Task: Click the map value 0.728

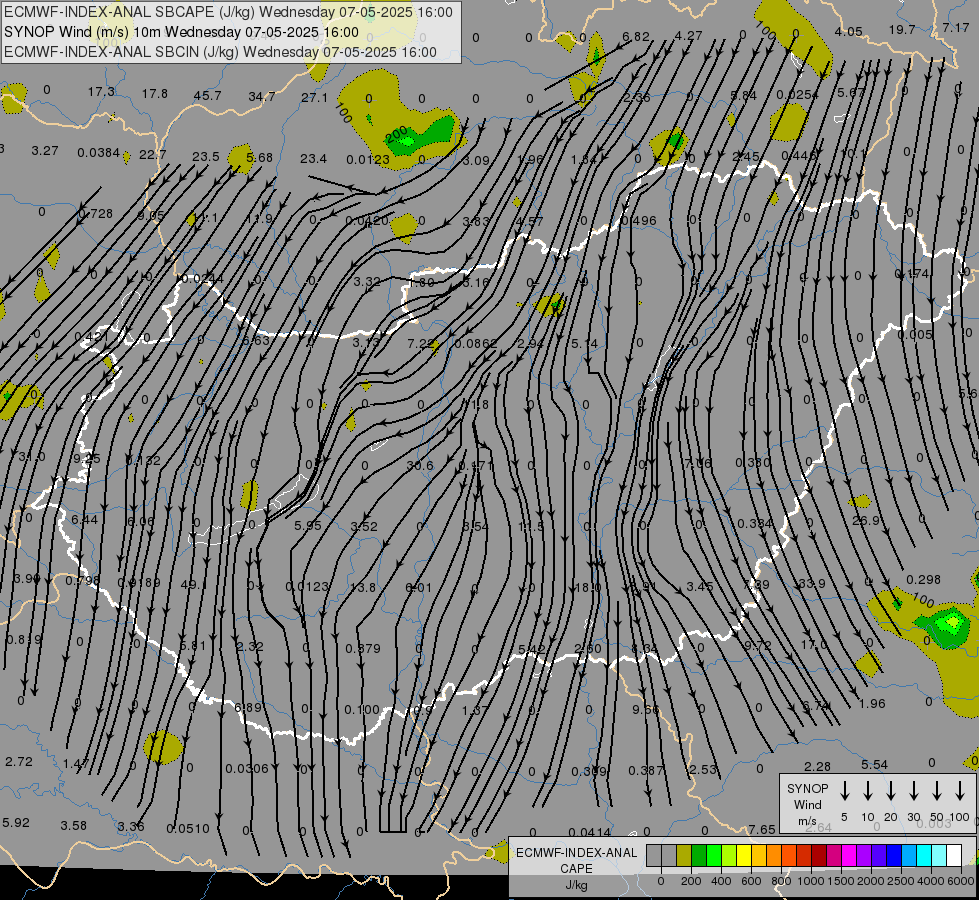Action: pos(96,214)
